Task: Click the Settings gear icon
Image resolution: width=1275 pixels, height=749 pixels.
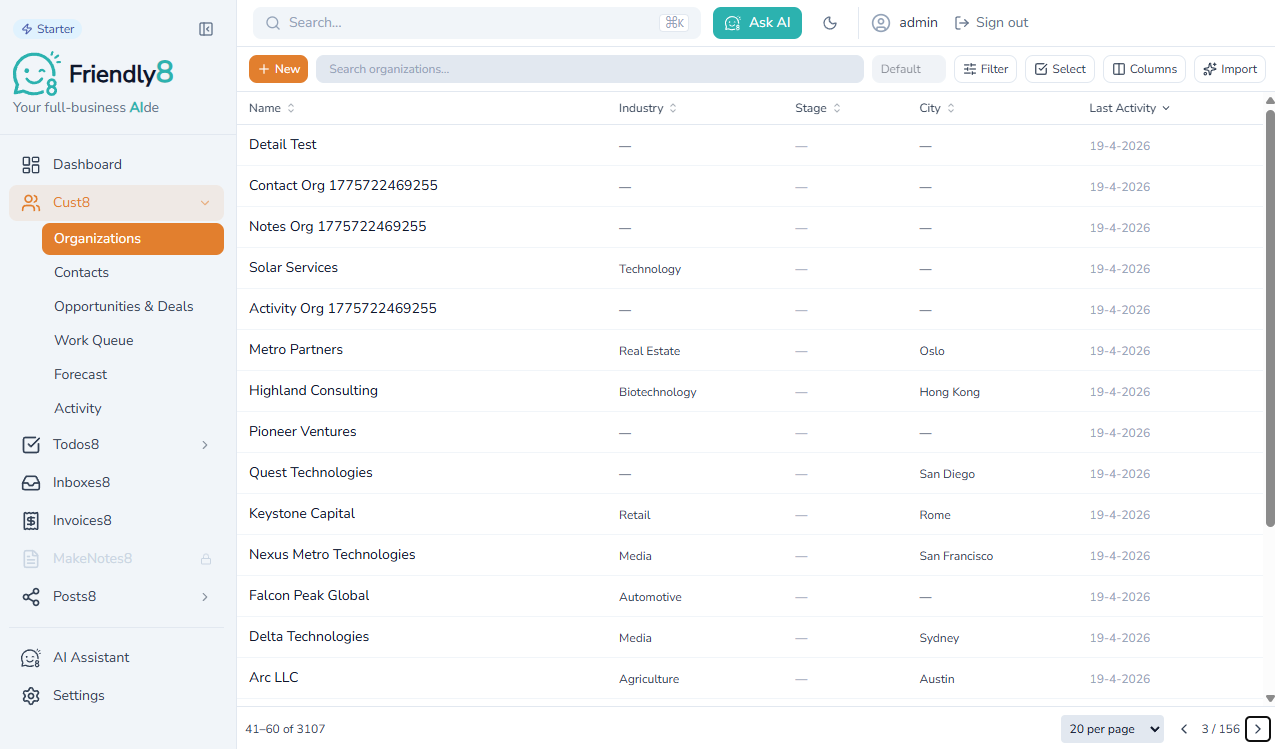Action: pos(31,696)
